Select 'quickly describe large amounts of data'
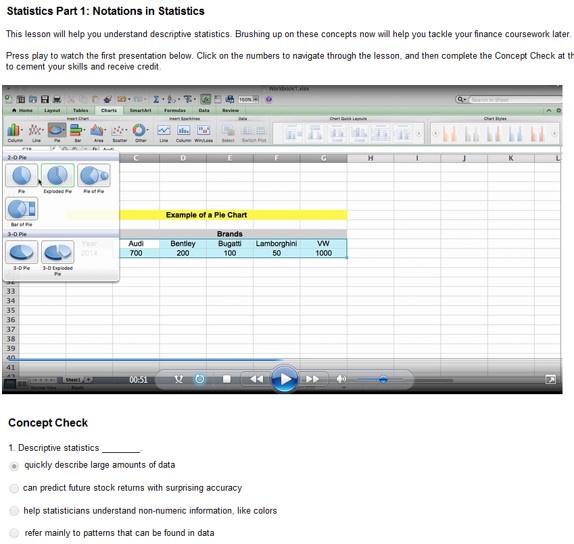Image resolution: width=574 pixels, height=544 pixels. click(x=14, y=466)
